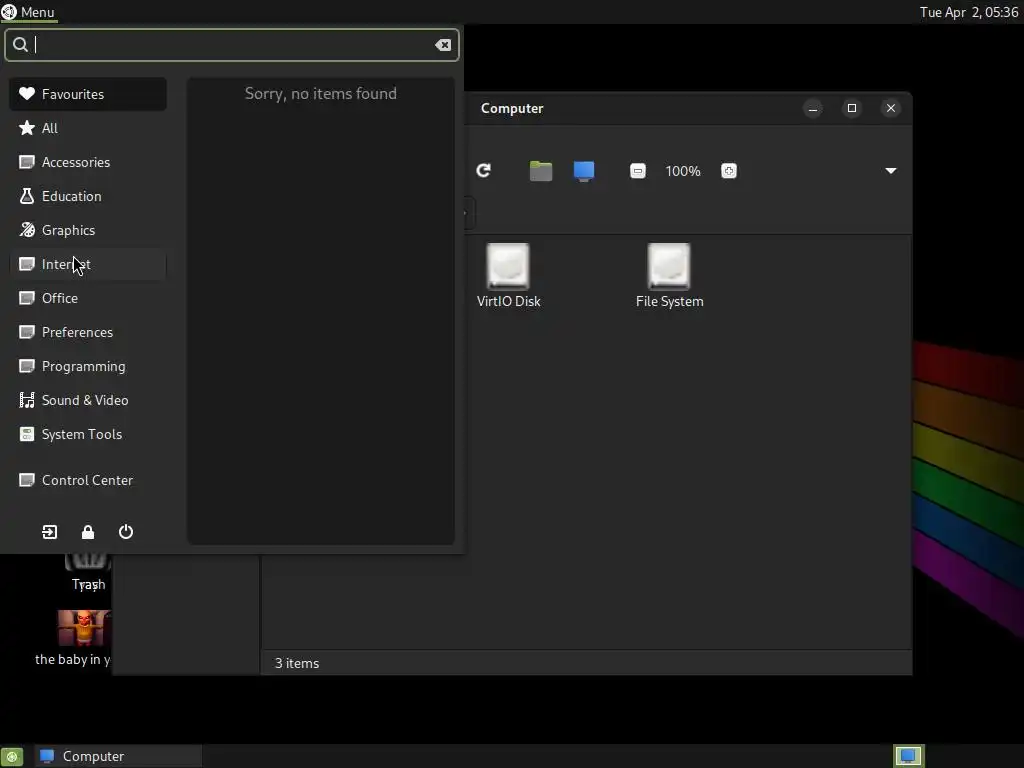Close the Computer window
Viewport: 1024px width, 768px height.
[891, 108]
